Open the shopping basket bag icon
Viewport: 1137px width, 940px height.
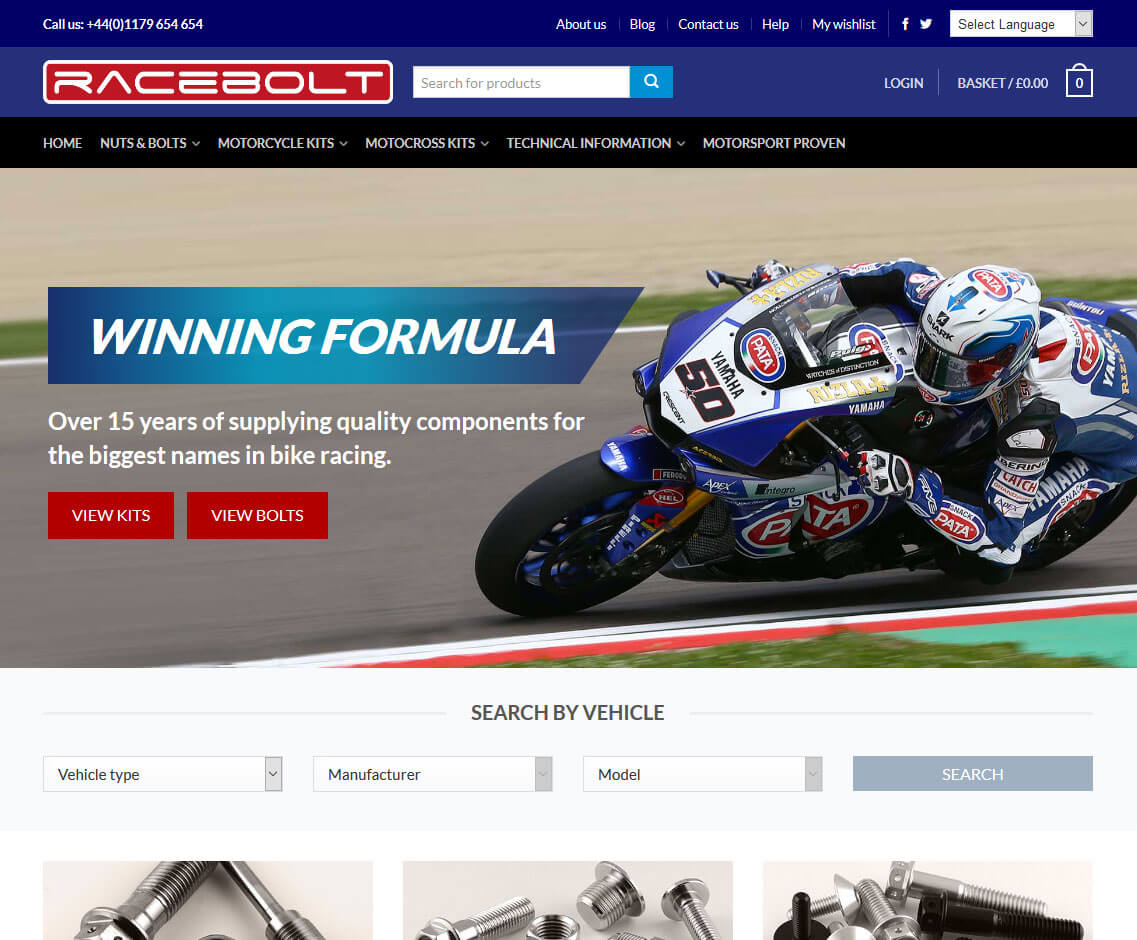coord(1079,81)
